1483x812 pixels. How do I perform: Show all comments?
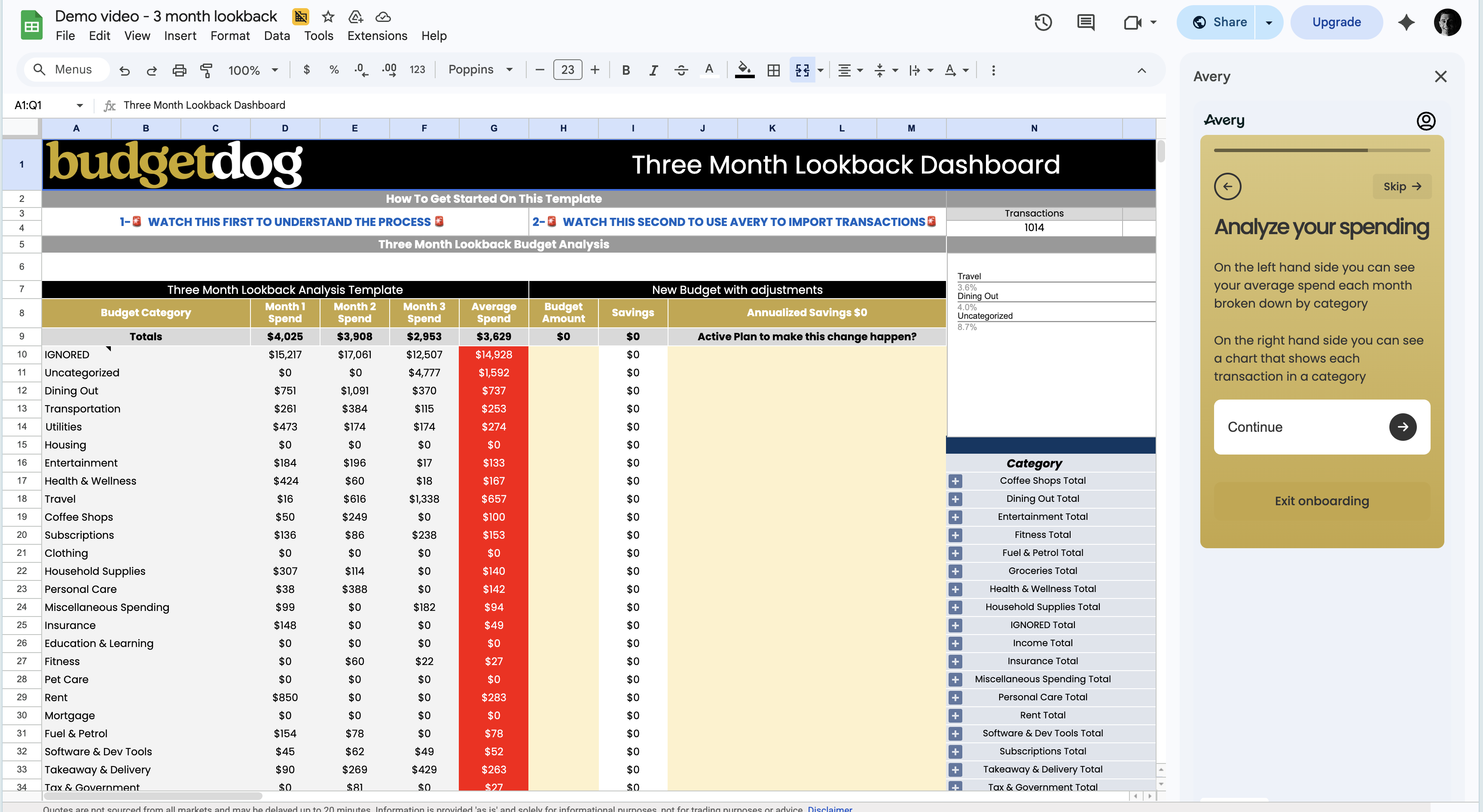1085,22
